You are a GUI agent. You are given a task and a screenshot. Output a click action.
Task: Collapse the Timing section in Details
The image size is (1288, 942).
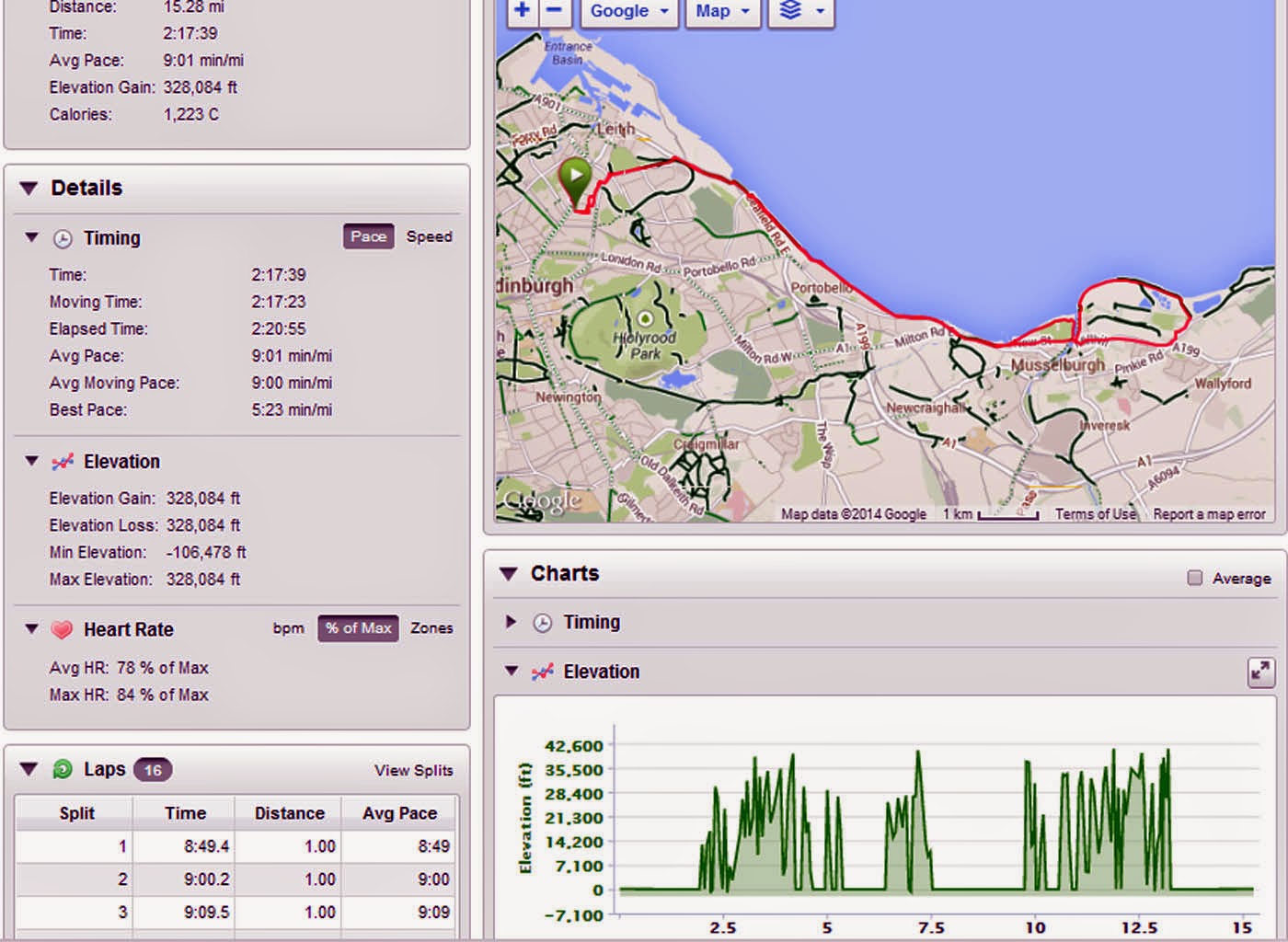[31, 237]
